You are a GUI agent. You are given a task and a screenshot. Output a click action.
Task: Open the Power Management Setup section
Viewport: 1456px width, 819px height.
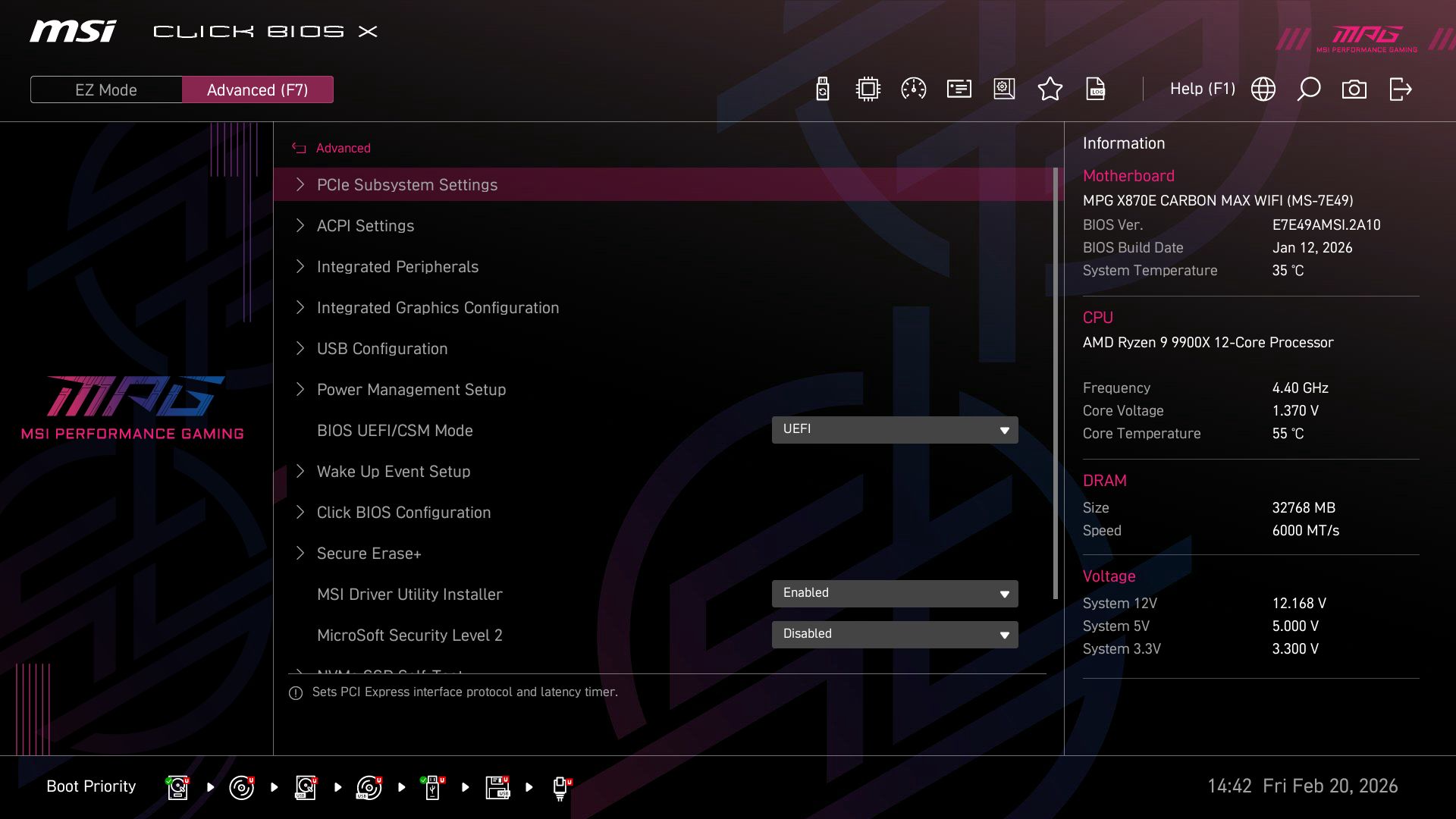tap(411, 389)
